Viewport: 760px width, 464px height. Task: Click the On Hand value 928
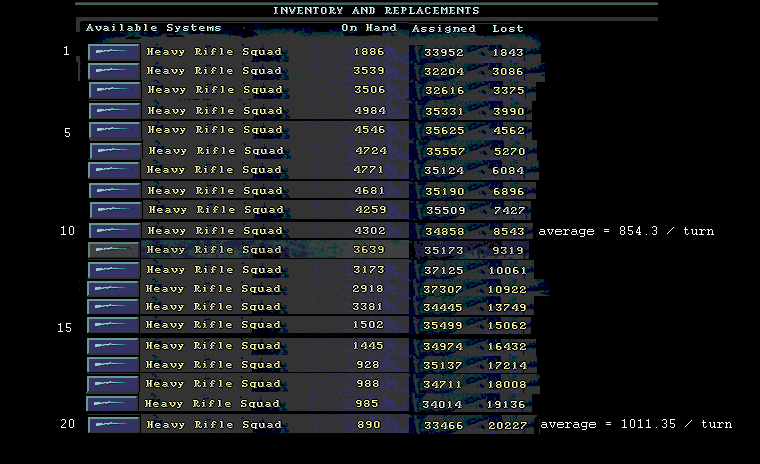368,365
